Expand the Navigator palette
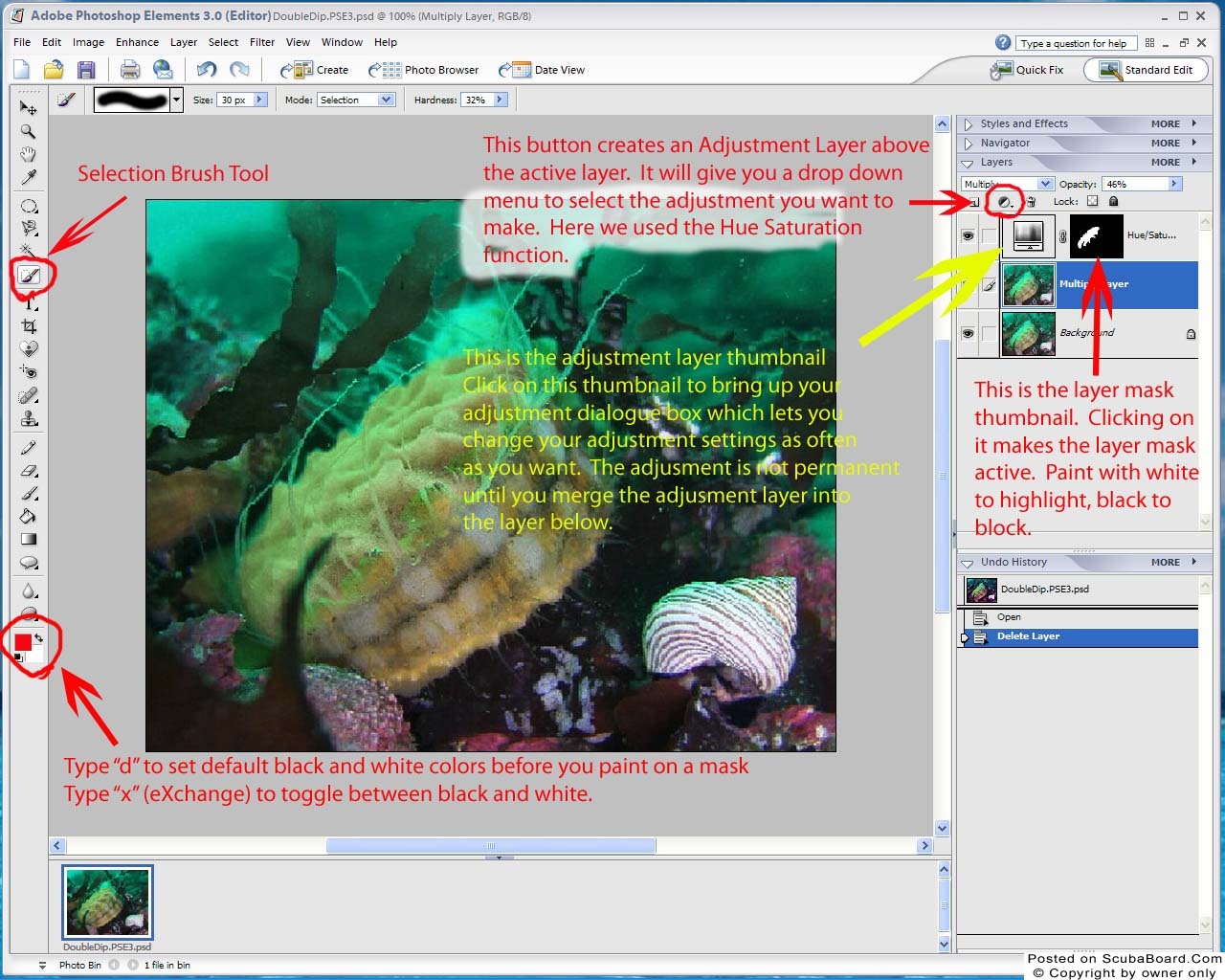The image size is (1225, 980). [x=968, y=144]
